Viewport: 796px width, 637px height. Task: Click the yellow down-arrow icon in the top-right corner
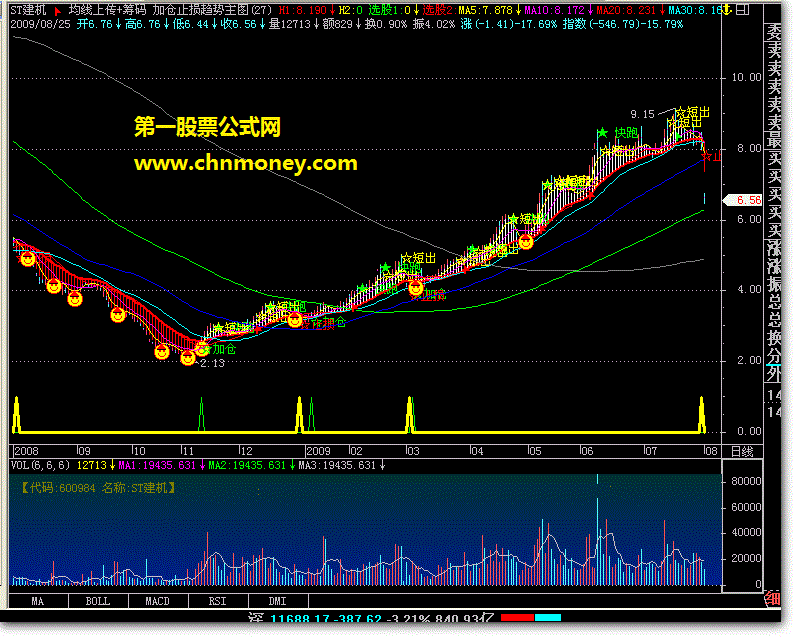pos(727,10)
